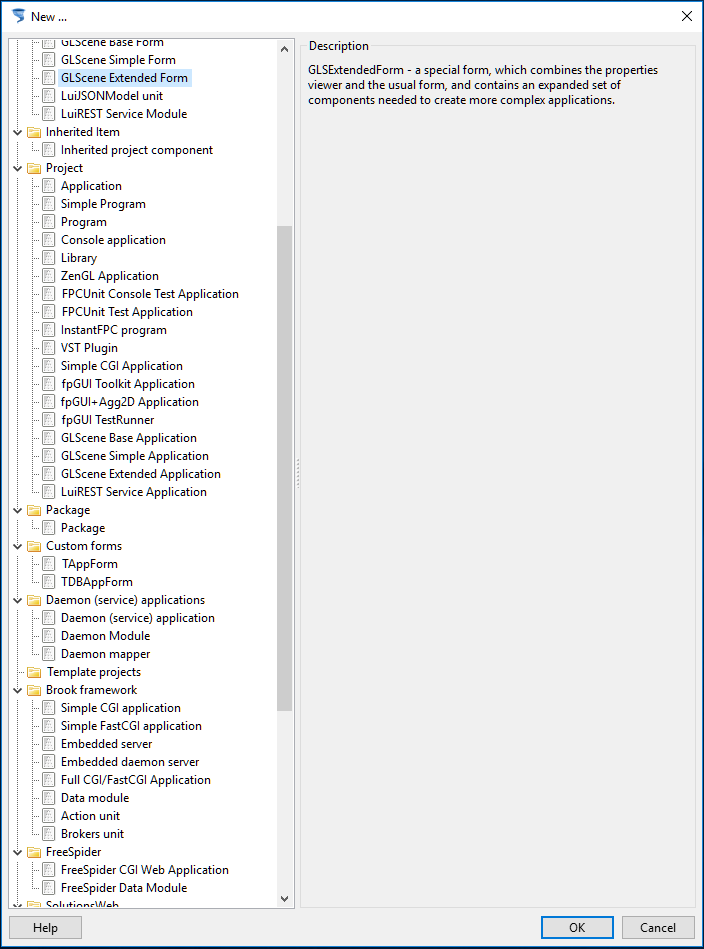
Task: Select Action unit item
Action: pos(90,816)
